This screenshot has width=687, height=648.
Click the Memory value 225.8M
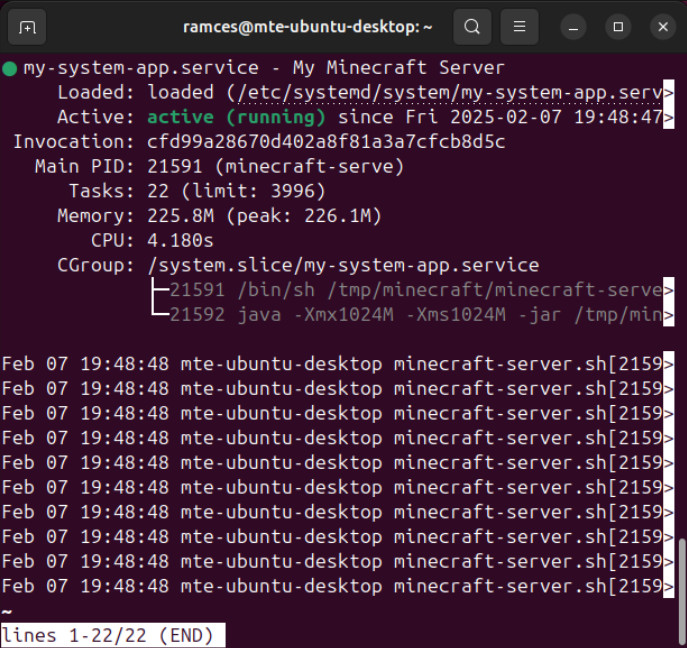[181, 216]
